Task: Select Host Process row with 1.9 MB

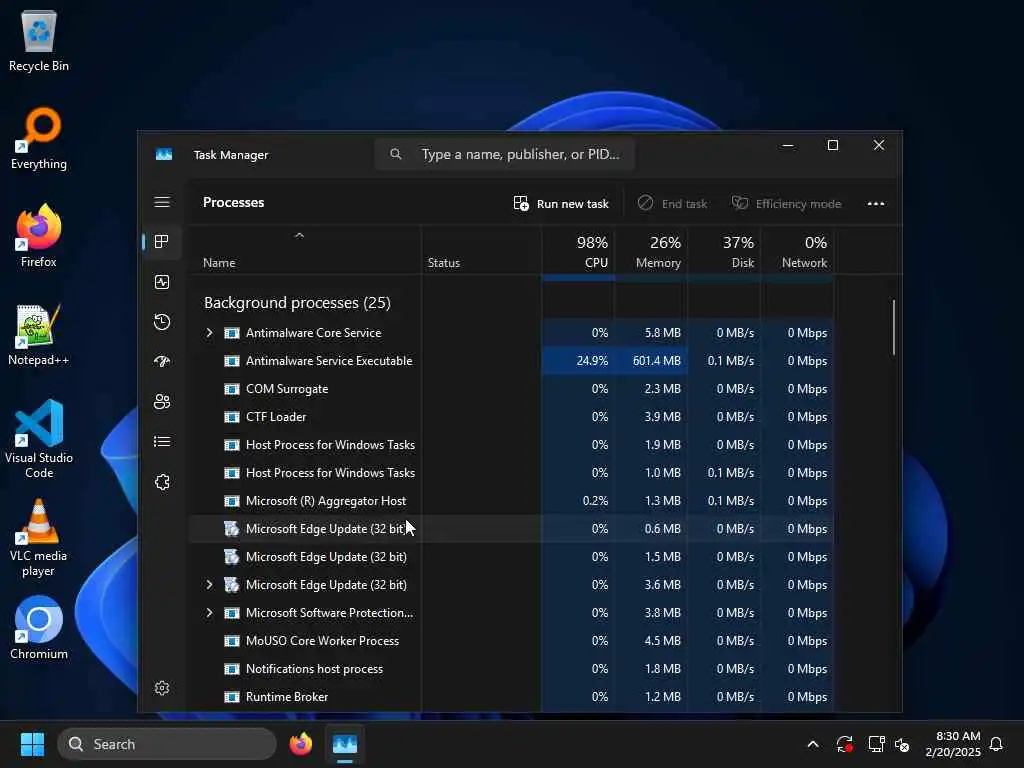Action: [x=511, y=445]
